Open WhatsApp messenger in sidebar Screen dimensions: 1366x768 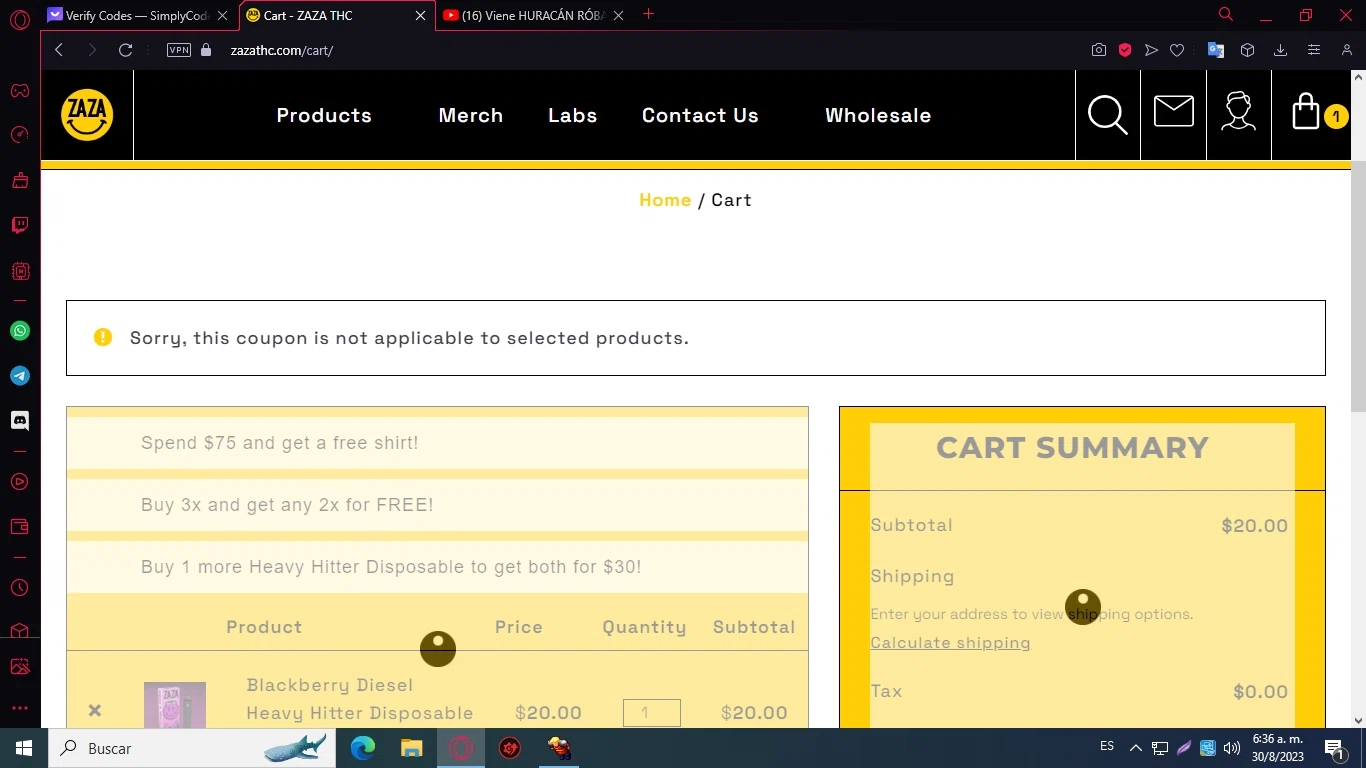tap(20, 331)
